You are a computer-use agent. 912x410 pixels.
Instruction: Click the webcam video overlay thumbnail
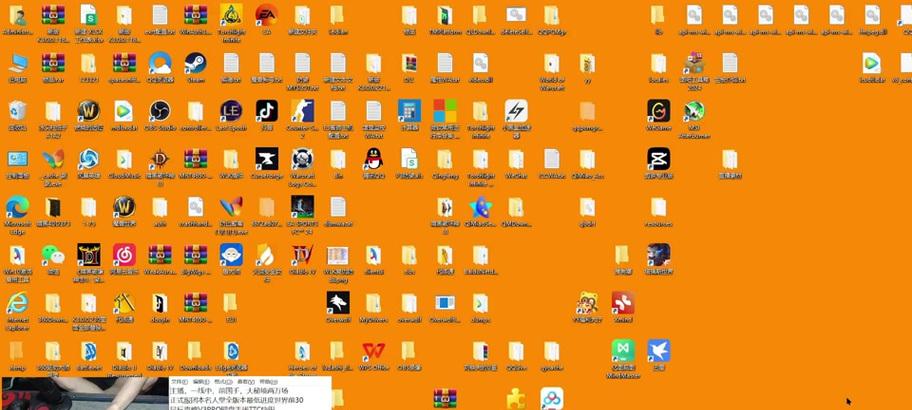(x=85, y=394)
